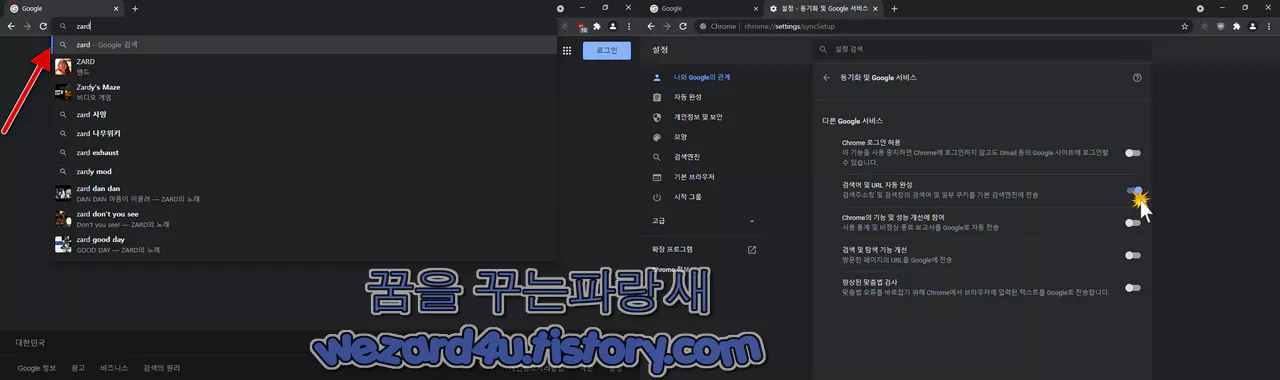This screenshot has width=1280, height=380.
Task: Select 'zard dan dan' song suggestion
Action: click(303, 193)
